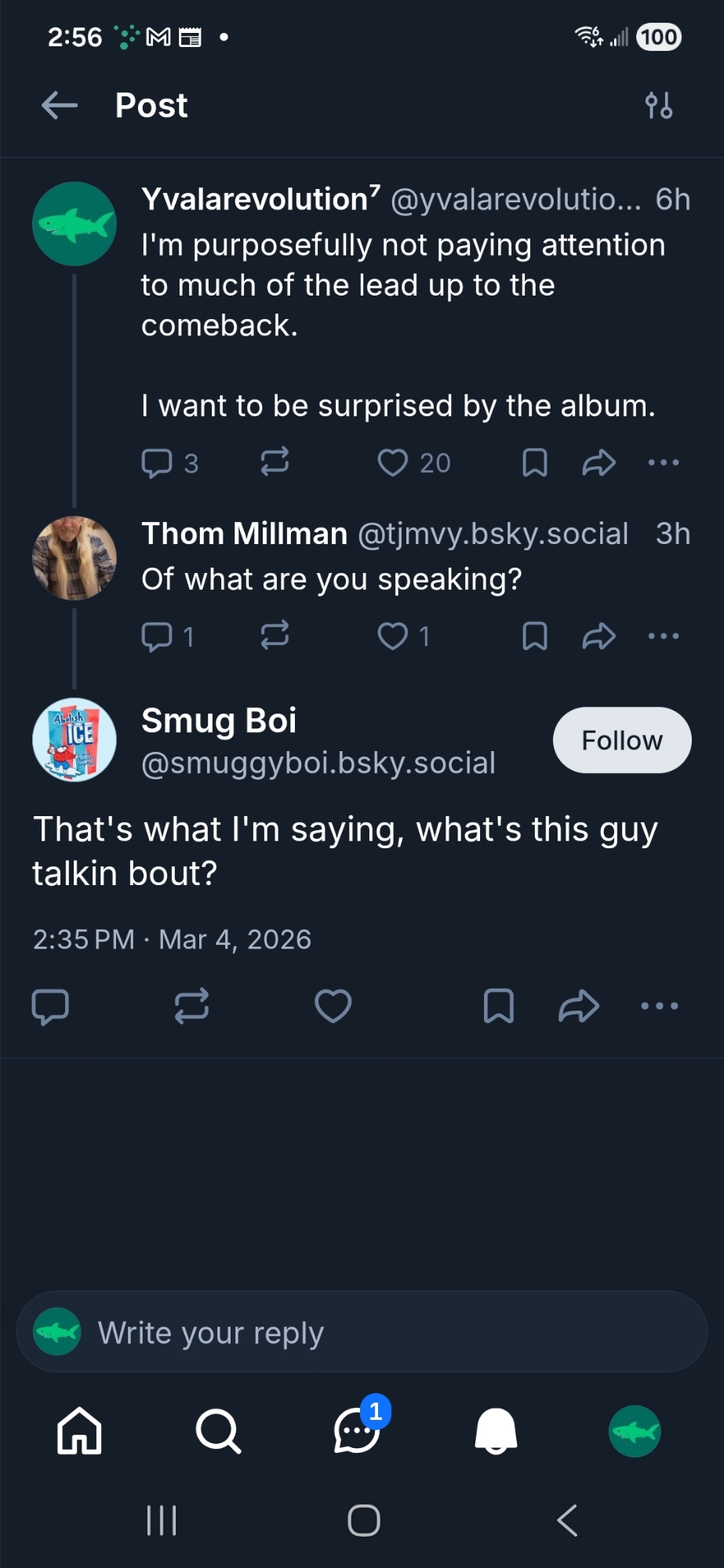The image size is (724, 1568).
Task: Open Smug Boi's profile via handle
Action: pyautogui.click(x=318, y=763)
